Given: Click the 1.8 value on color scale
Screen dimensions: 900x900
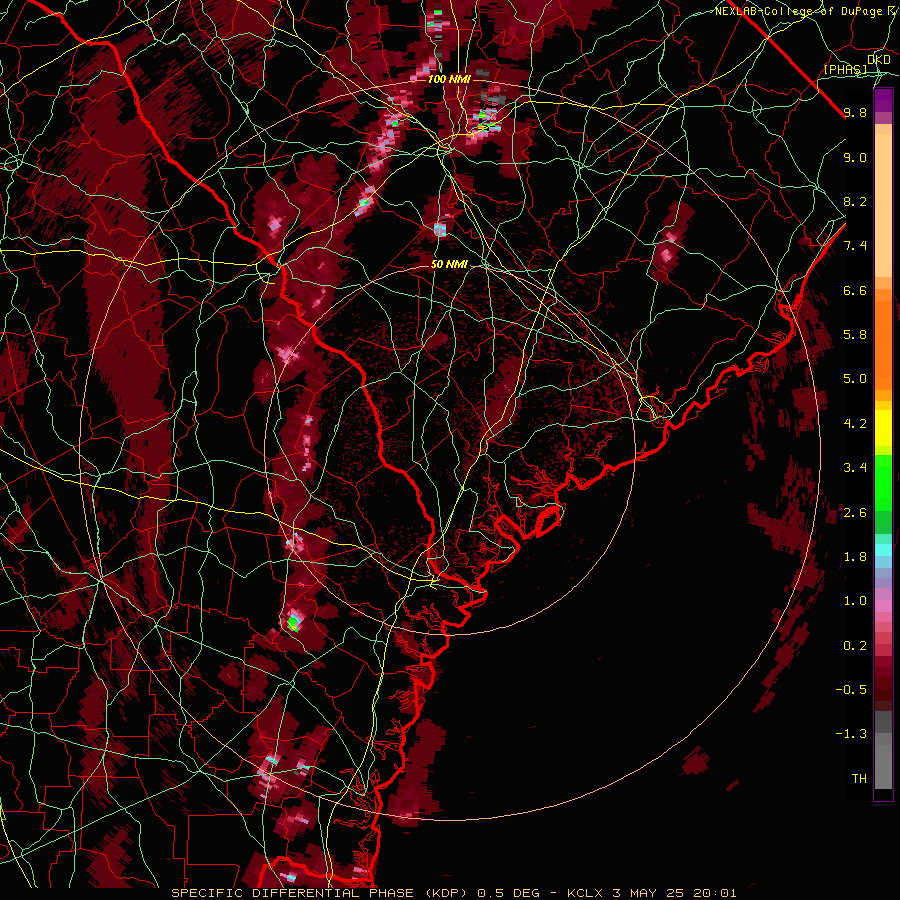Looking at the screenshot, I should click(855, 556).
